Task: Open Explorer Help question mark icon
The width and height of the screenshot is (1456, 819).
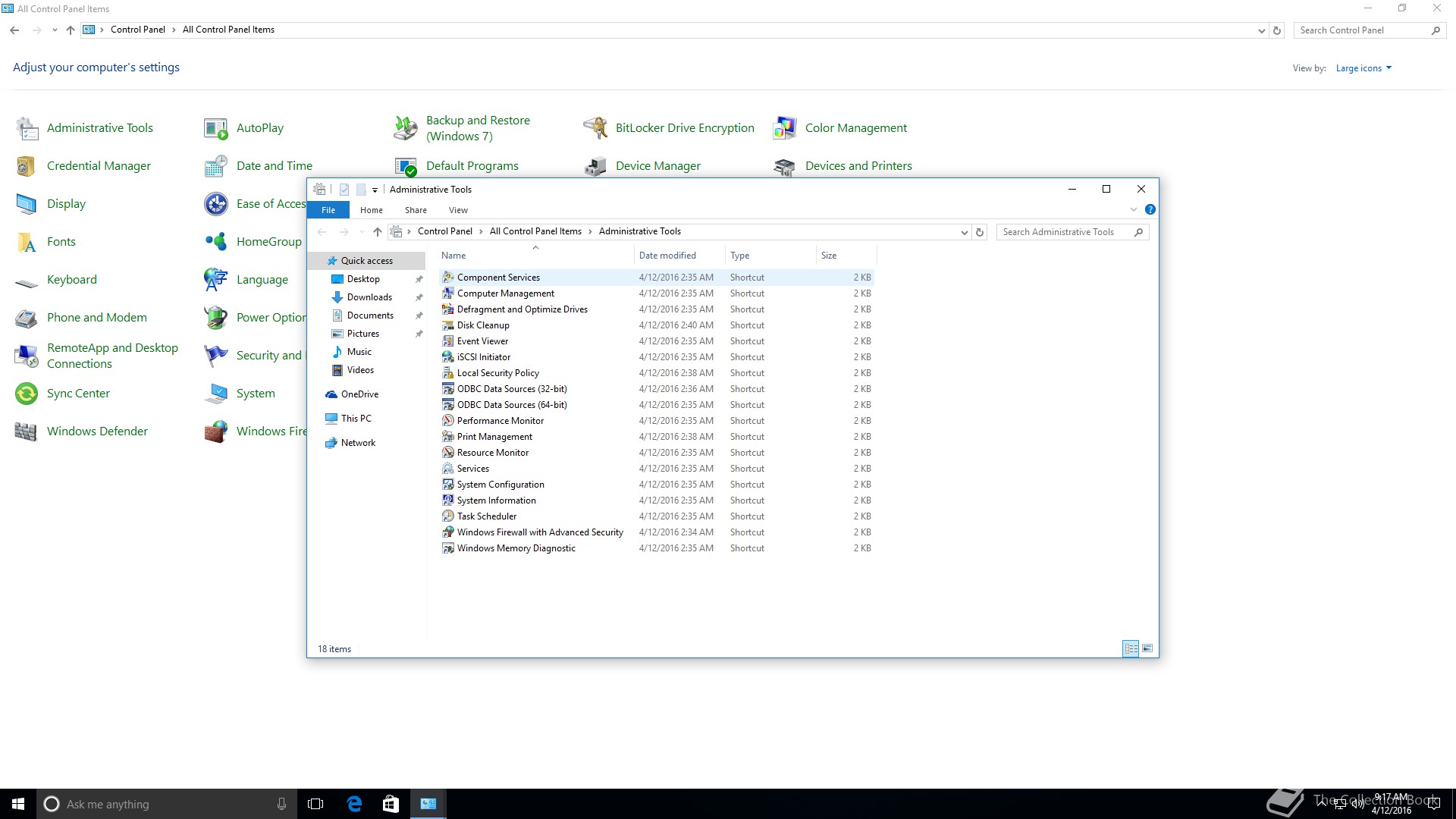Action: click(x=1150, y=209)
